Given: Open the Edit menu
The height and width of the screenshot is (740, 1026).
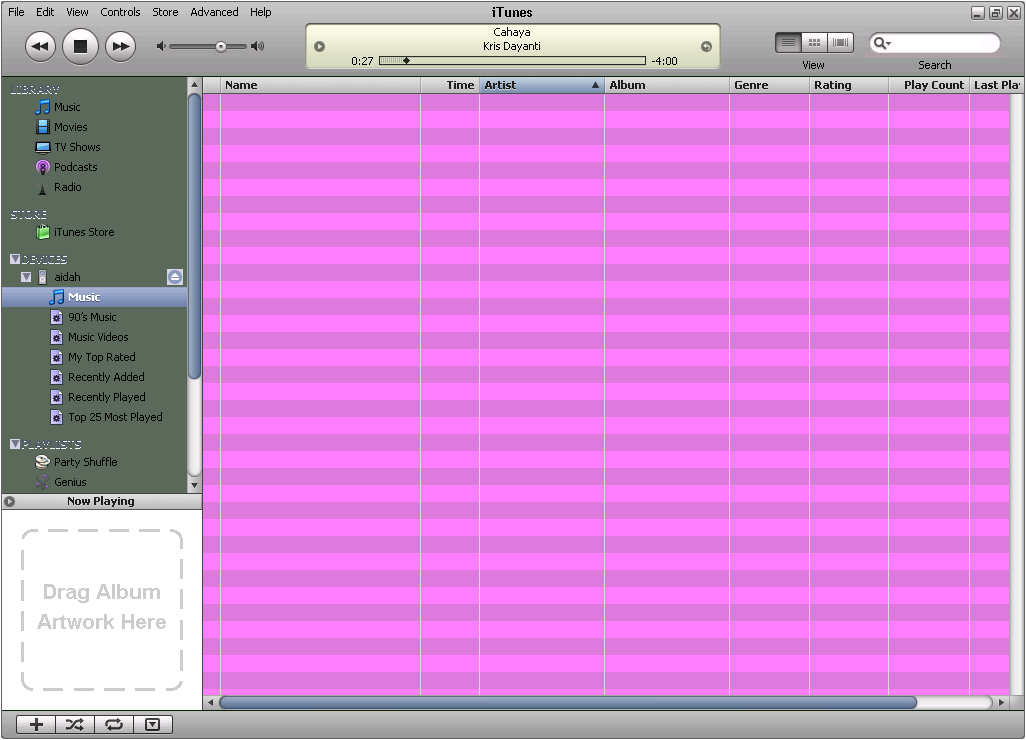Looking at the screenshot, I should (45, 12).
